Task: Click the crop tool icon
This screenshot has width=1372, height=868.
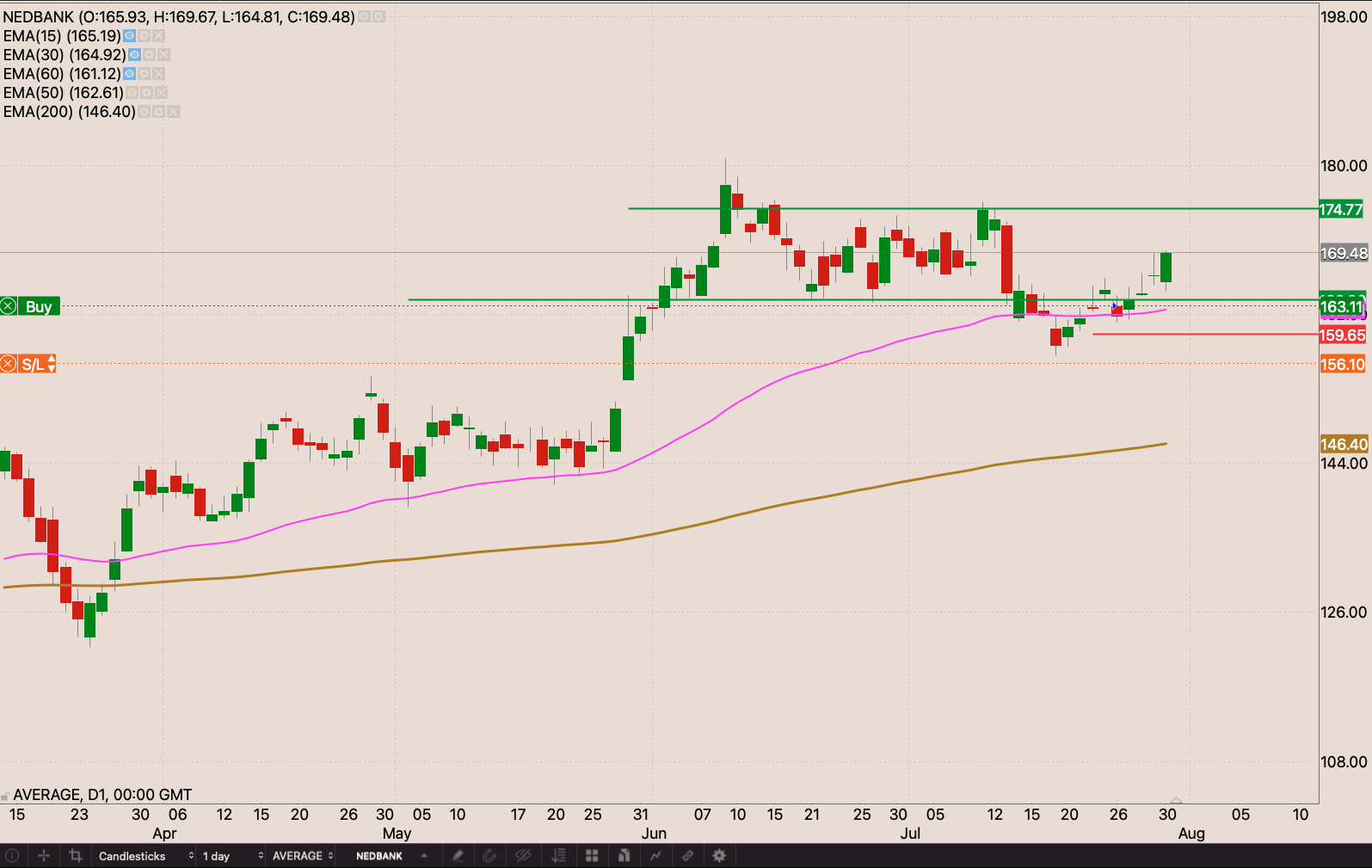Action: [x=76, y=856]
